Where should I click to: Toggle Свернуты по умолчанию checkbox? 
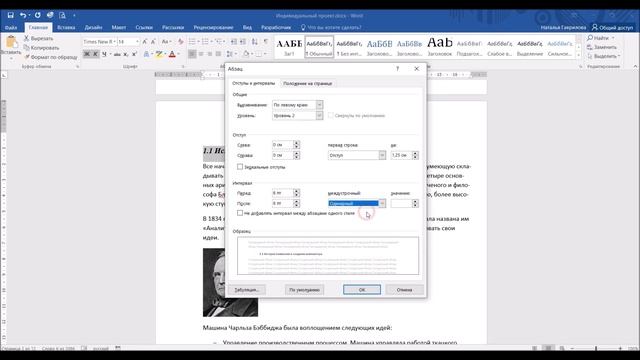pyautogui.click(x=331, y=116)
